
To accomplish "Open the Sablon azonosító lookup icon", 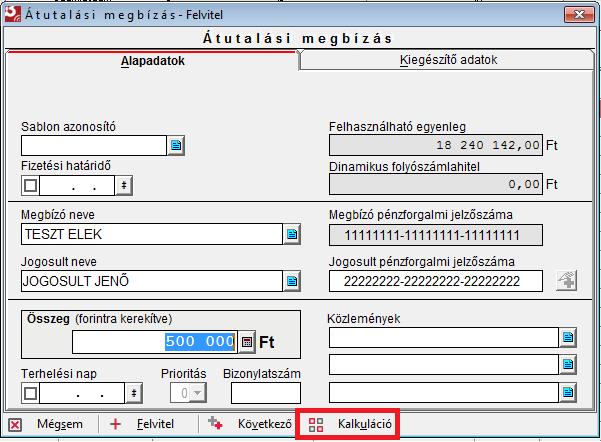I will pyautogui.click(x=176, y=145).
